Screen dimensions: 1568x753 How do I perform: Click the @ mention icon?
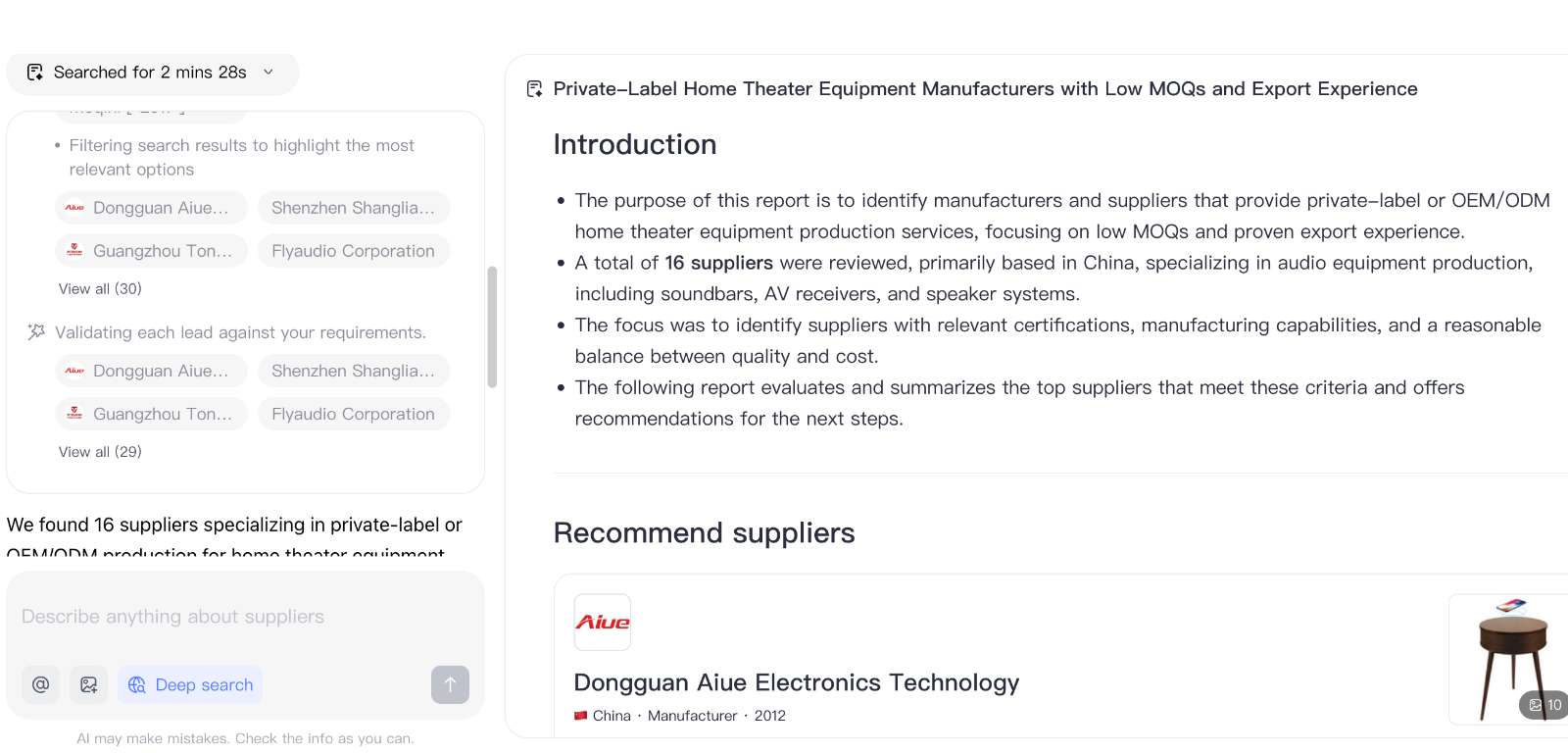[40, 684]
